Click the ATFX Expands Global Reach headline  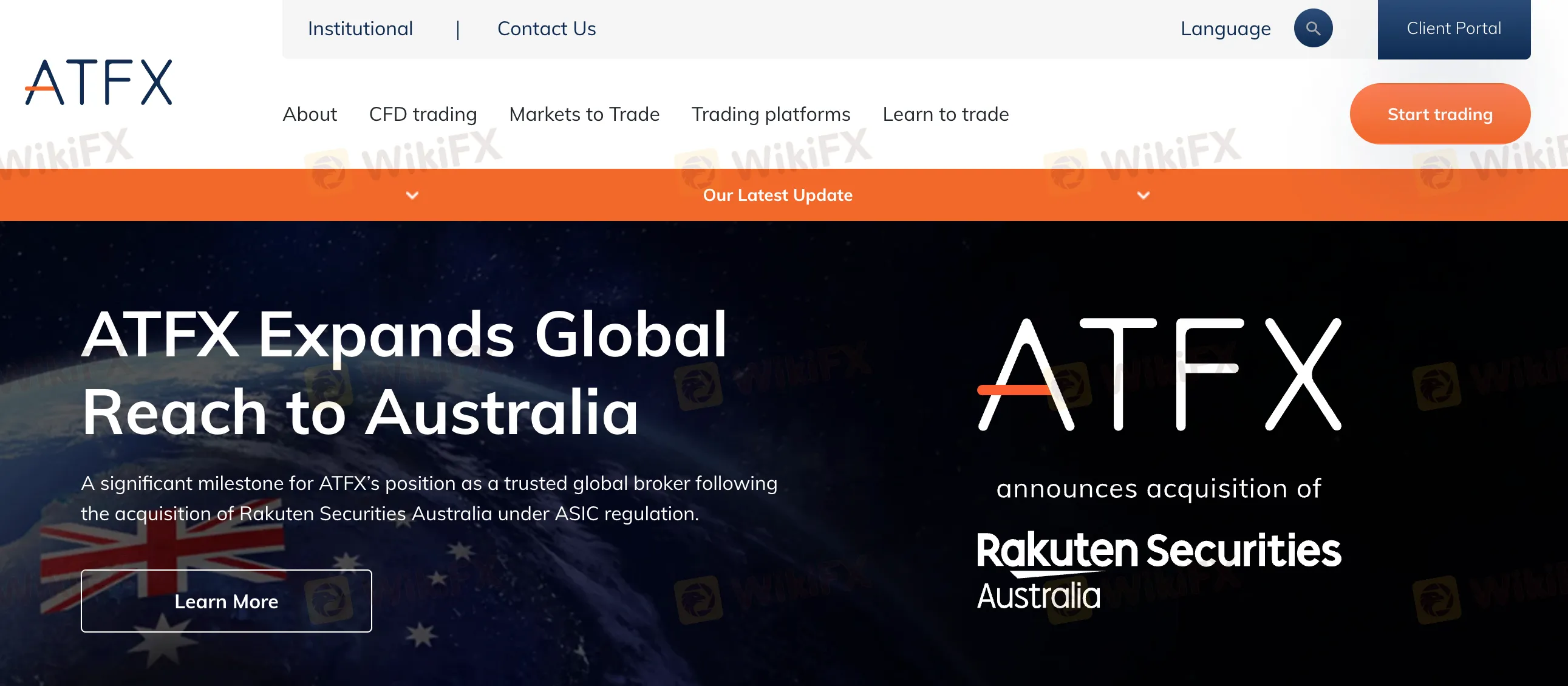tap(404, 373)
